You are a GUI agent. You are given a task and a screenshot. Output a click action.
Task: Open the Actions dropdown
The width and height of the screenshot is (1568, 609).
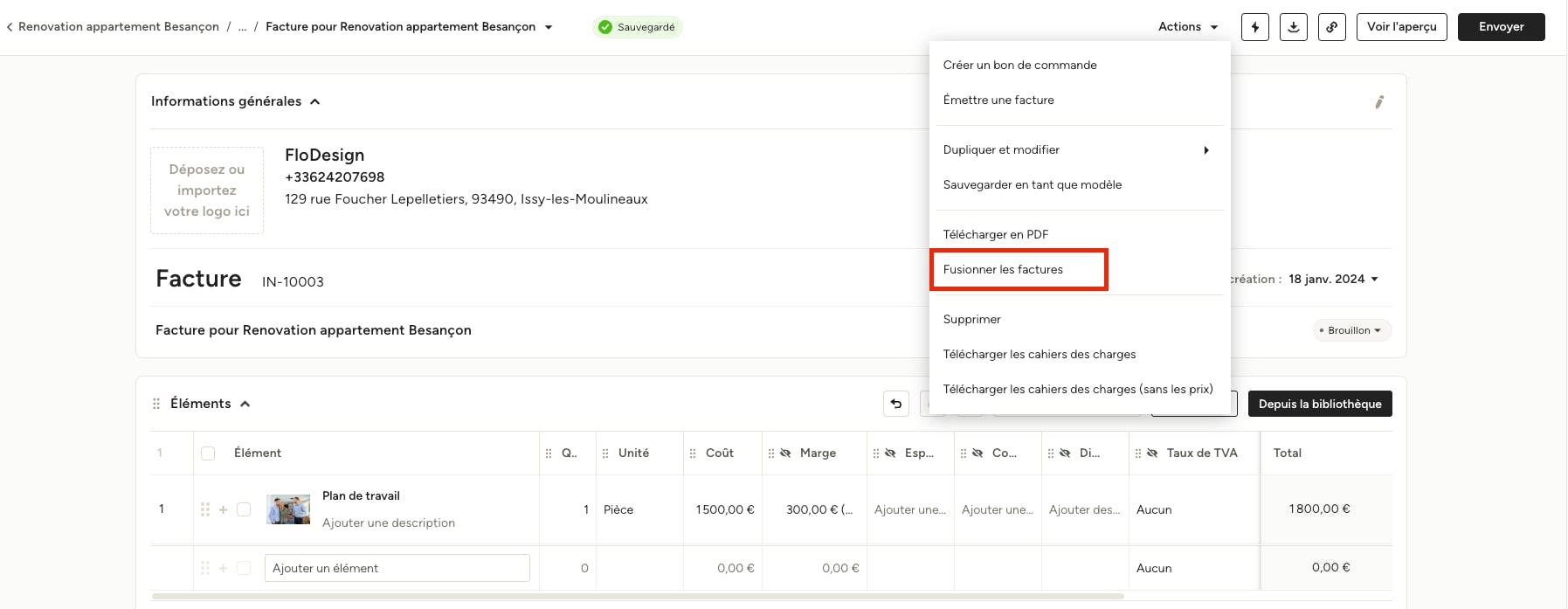pyautogui.click(x=1188, y=27)
